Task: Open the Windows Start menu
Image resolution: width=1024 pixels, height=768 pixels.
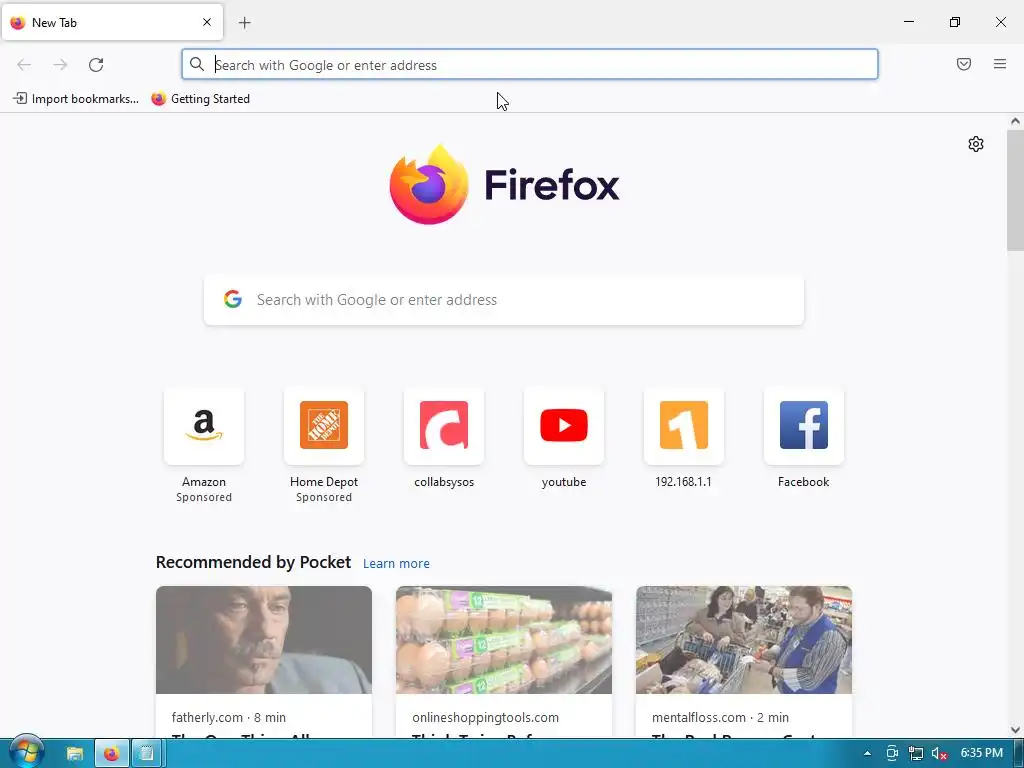Action: click(x=26, y=752)
